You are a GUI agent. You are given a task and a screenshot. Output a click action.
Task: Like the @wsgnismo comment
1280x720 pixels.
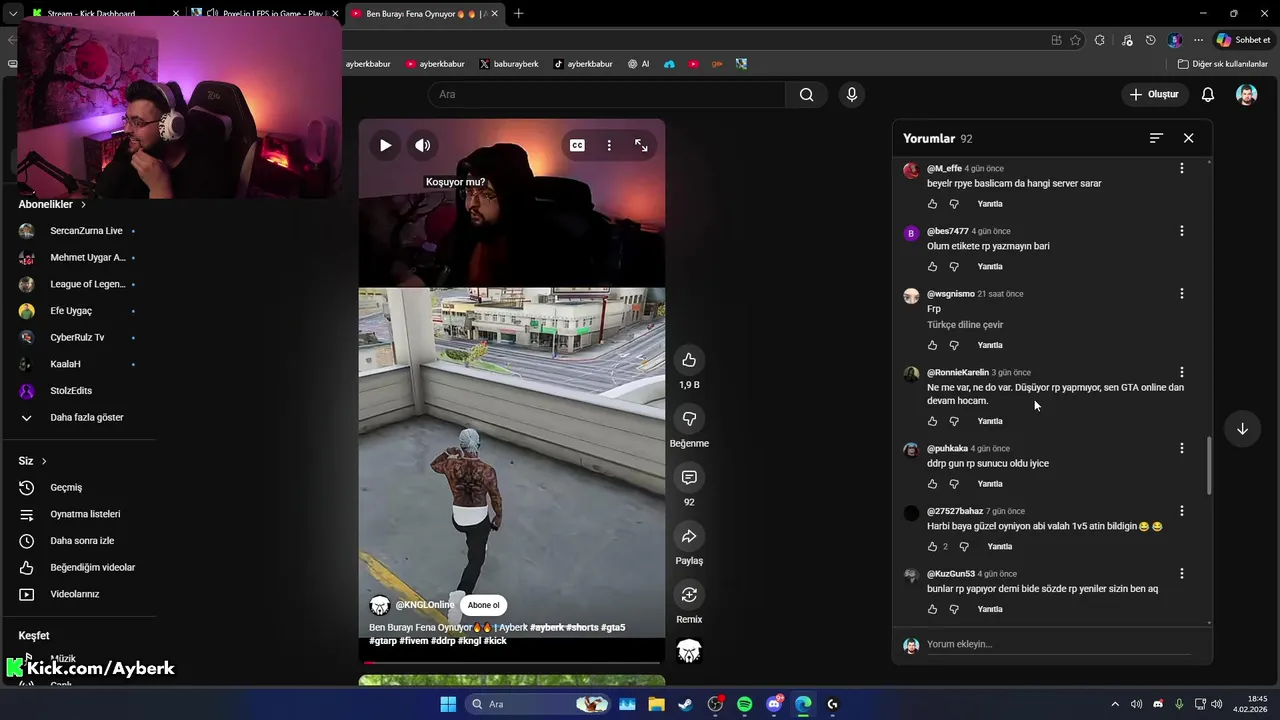coord(932,345)
